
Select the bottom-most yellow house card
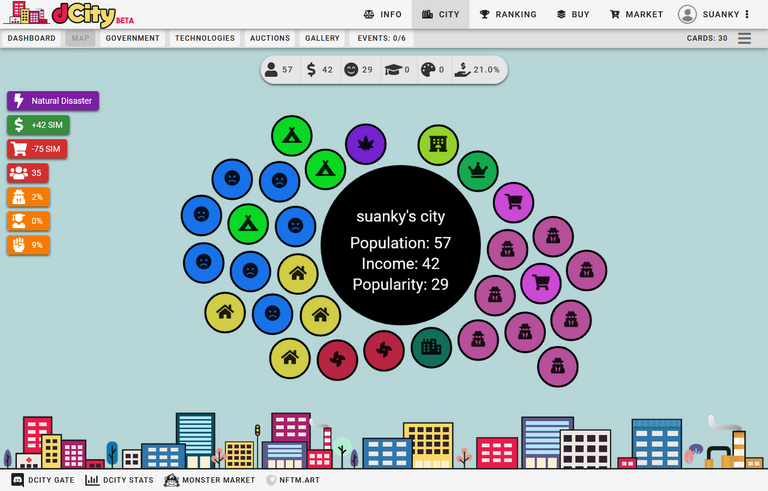290,358
